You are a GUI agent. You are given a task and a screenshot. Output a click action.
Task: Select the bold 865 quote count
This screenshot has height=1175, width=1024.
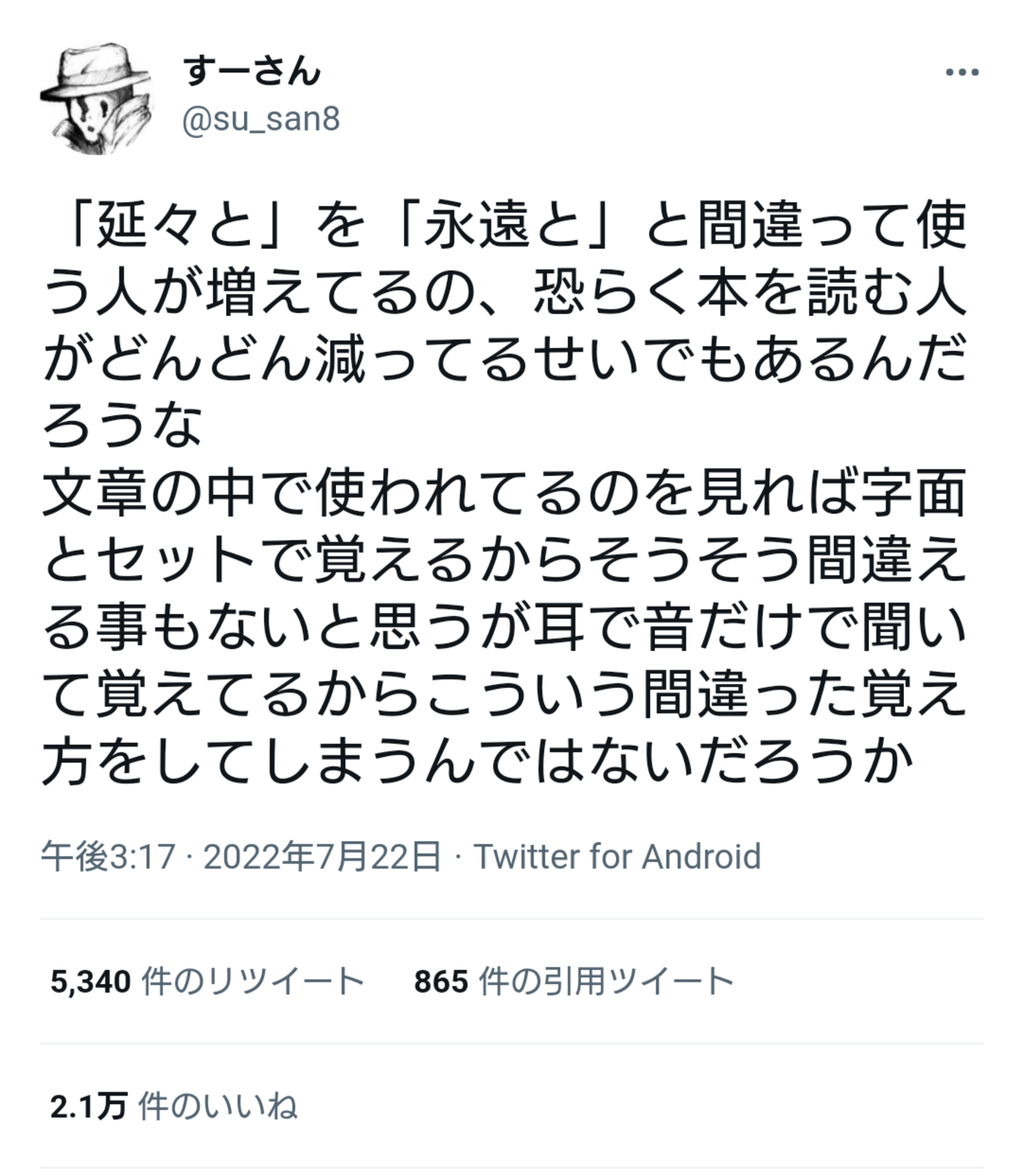(x=442, y=981)
